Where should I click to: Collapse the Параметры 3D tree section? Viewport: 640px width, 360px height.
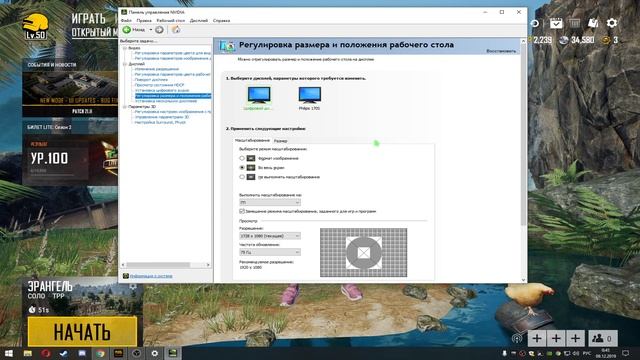(x=125, y=107)
